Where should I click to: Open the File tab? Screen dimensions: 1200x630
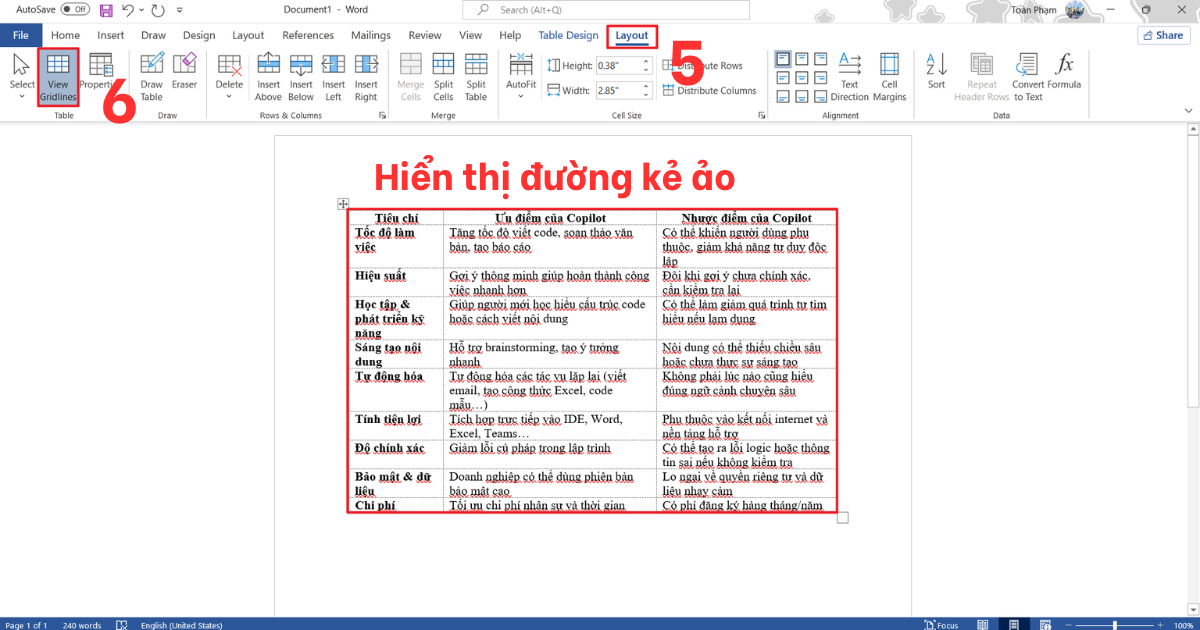tap(20, 35)
